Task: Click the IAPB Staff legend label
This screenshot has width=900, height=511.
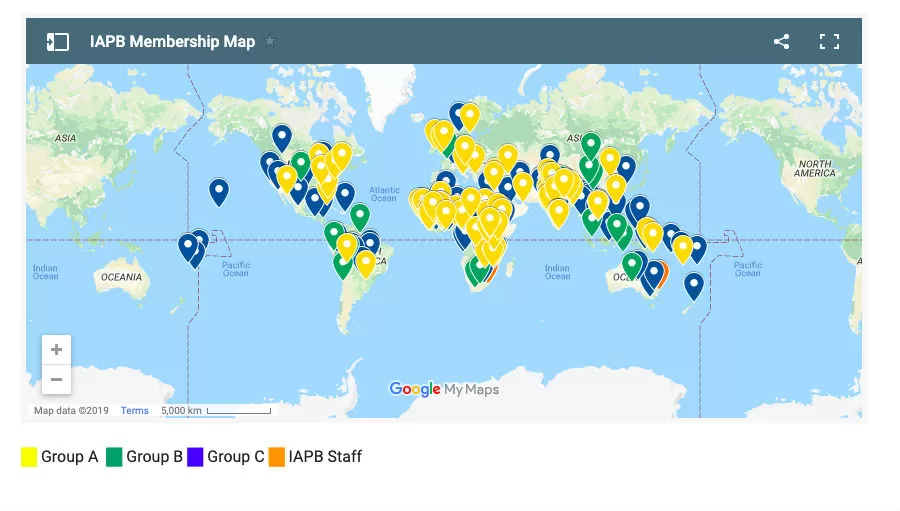Action: [x=325, y=457]
